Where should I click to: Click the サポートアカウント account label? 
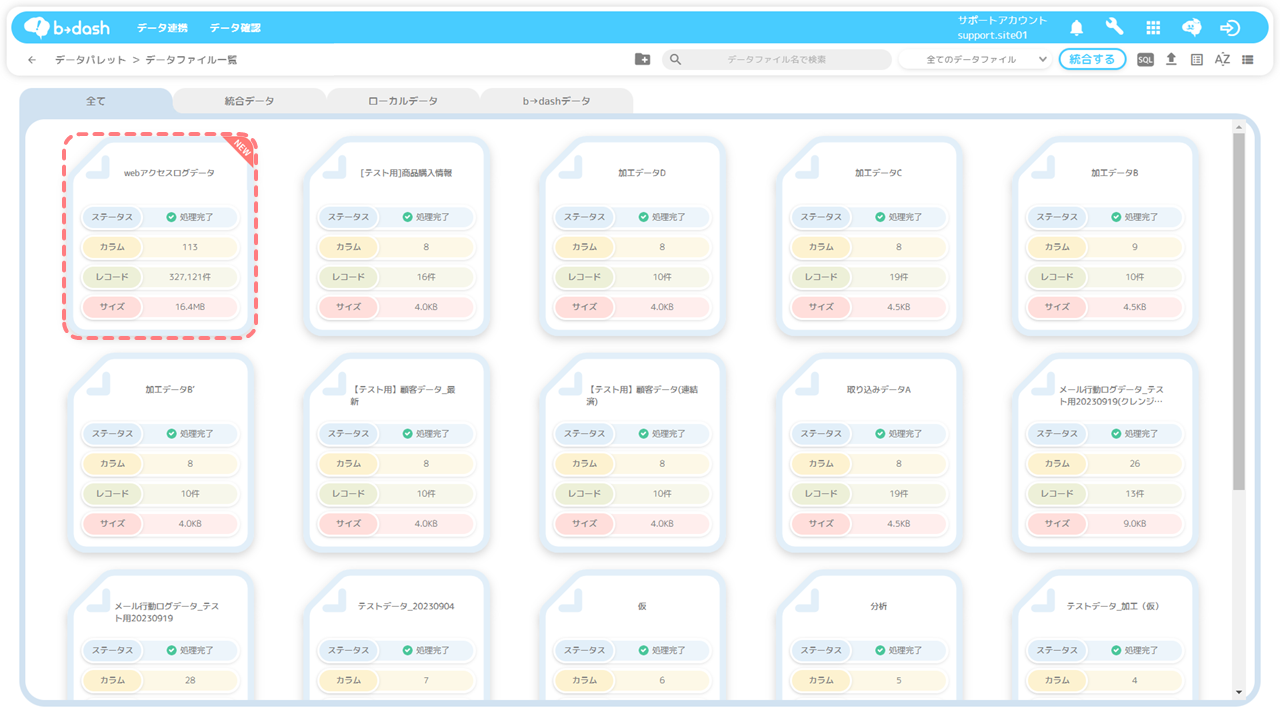coord(1002,20)
